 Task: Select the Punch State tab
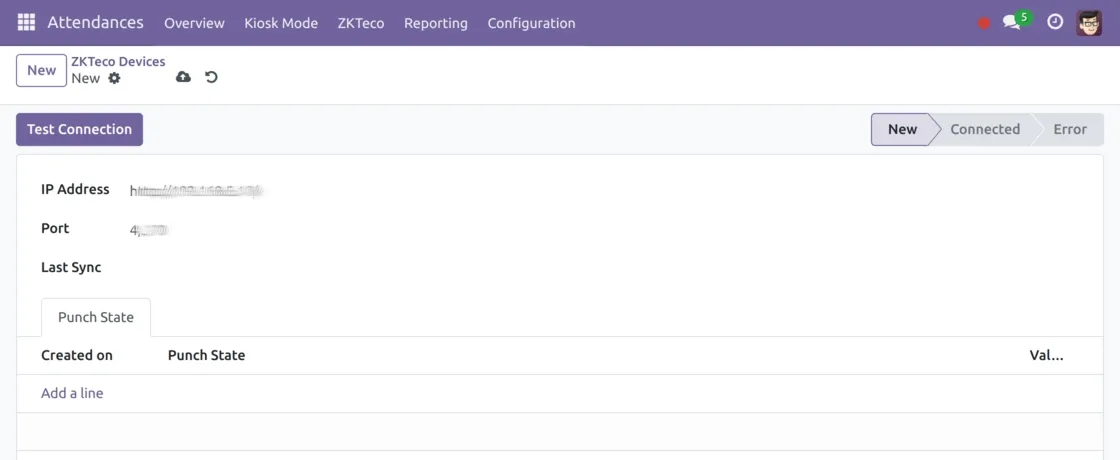[96, 317]
